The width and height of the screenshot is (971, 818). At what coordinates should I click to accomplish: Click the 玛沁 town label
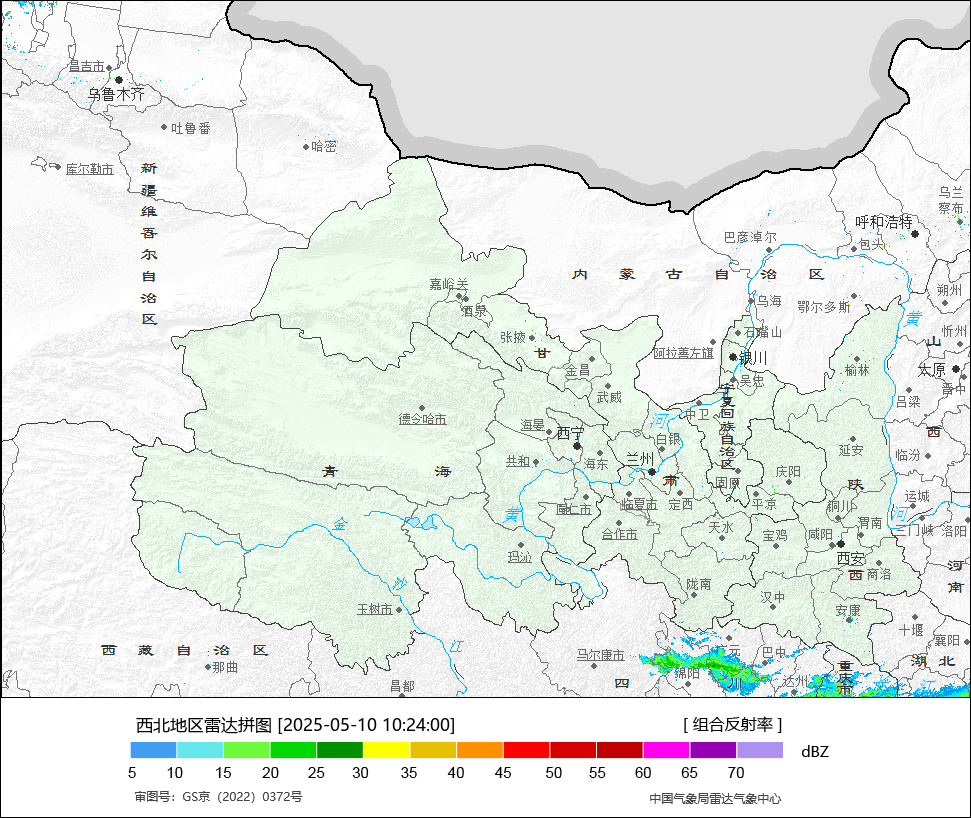click(520, 557)
